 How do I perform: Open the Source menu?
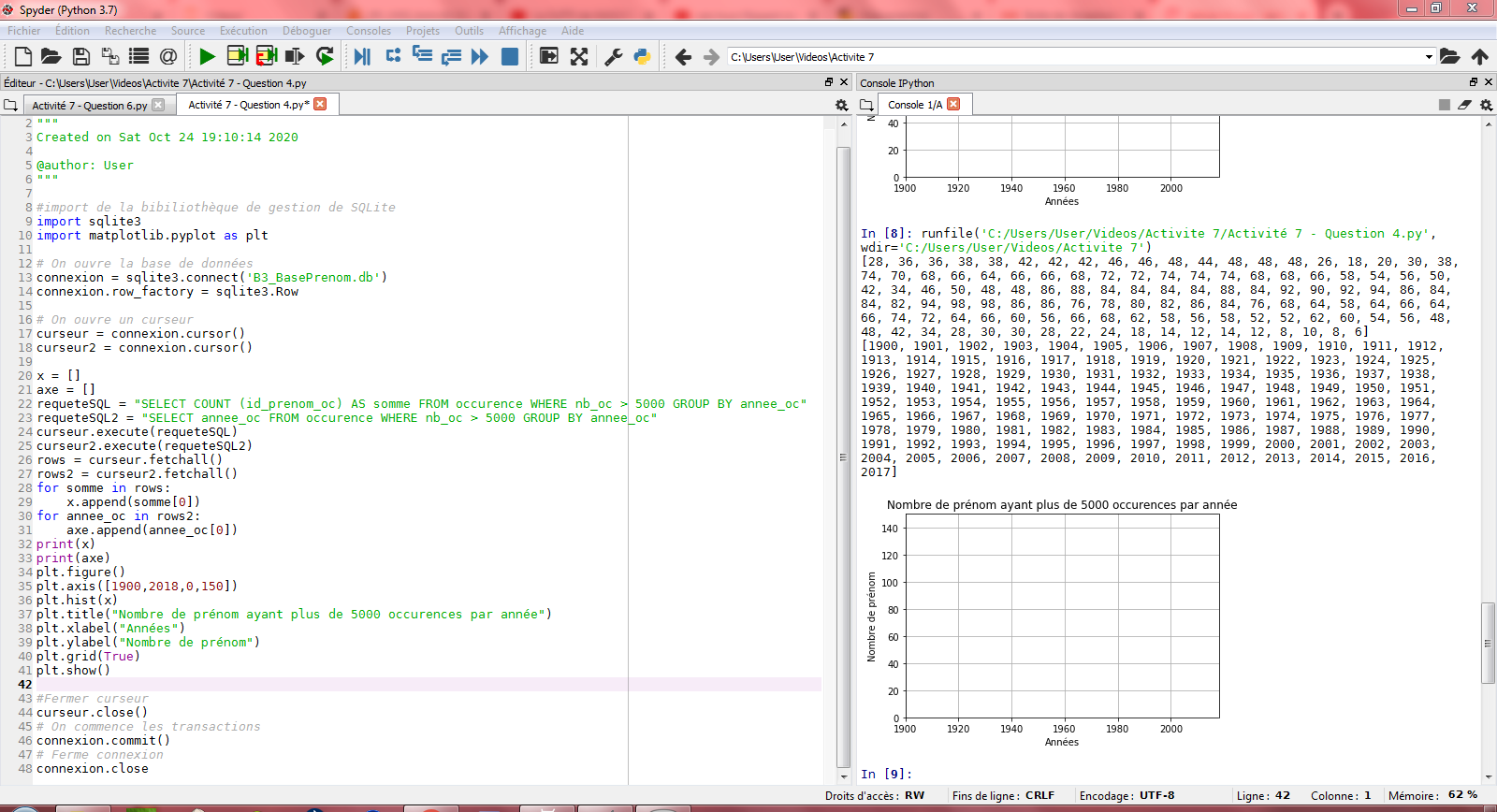188,31
